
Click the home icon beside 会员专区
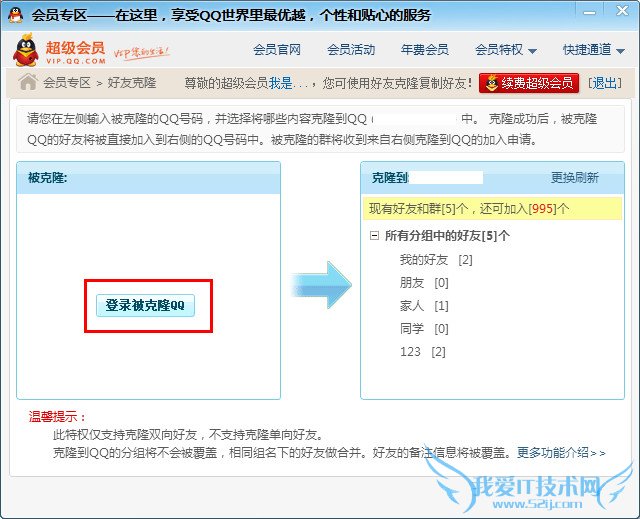pos(28,82)
